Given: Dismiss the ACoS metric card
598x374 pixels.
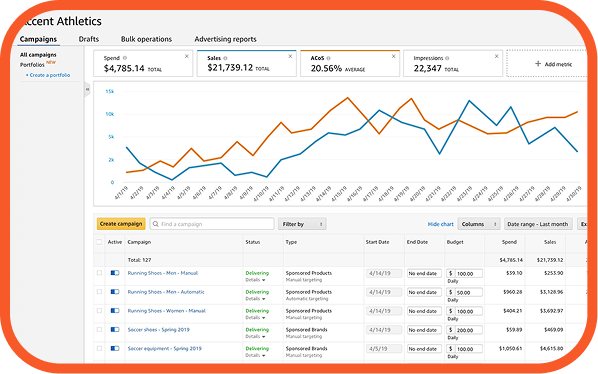Looking at the screenshot, I should click(x=394, y=56).
